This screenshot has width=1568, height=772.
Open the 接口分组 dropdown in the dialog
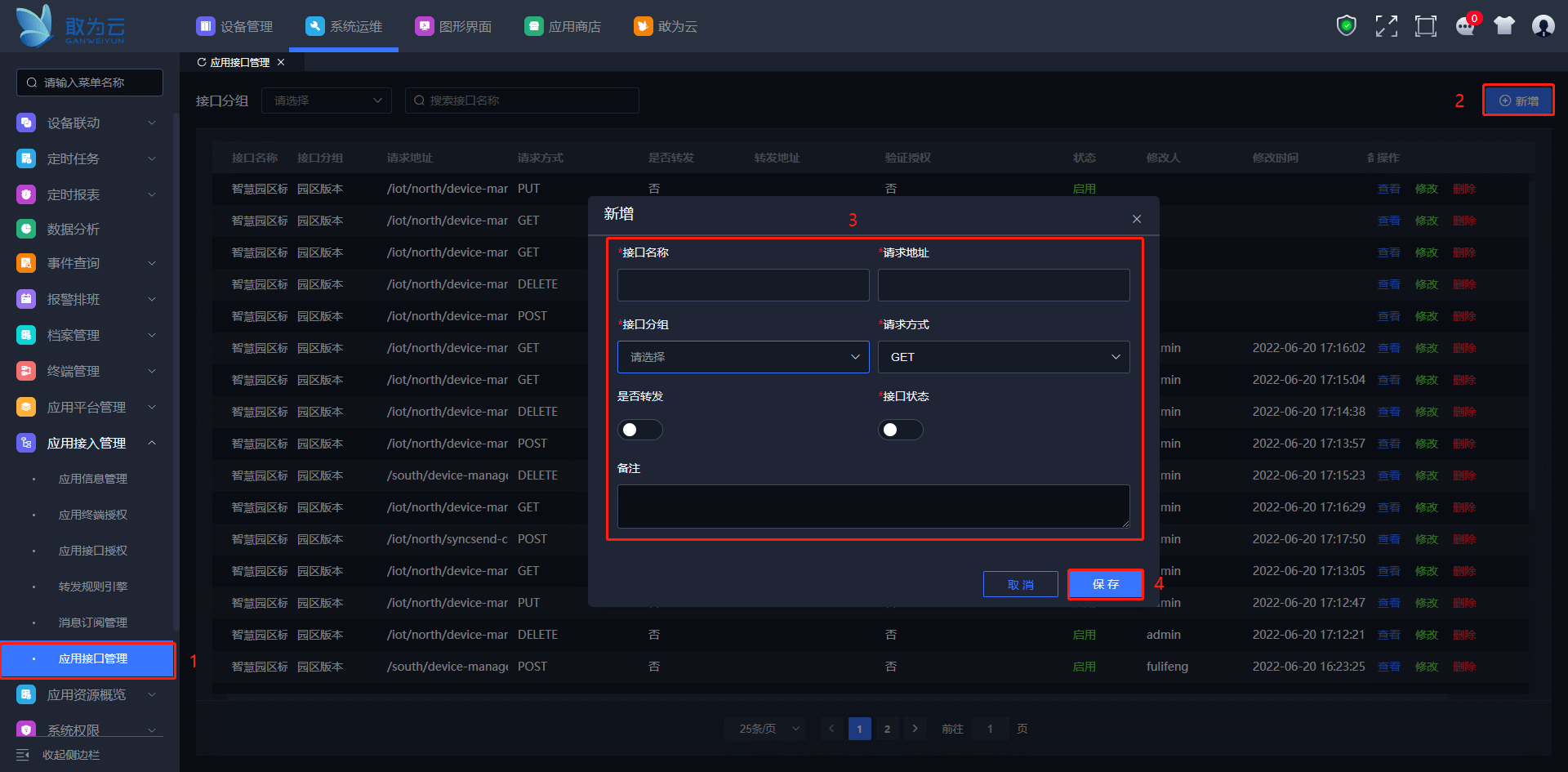742,357
